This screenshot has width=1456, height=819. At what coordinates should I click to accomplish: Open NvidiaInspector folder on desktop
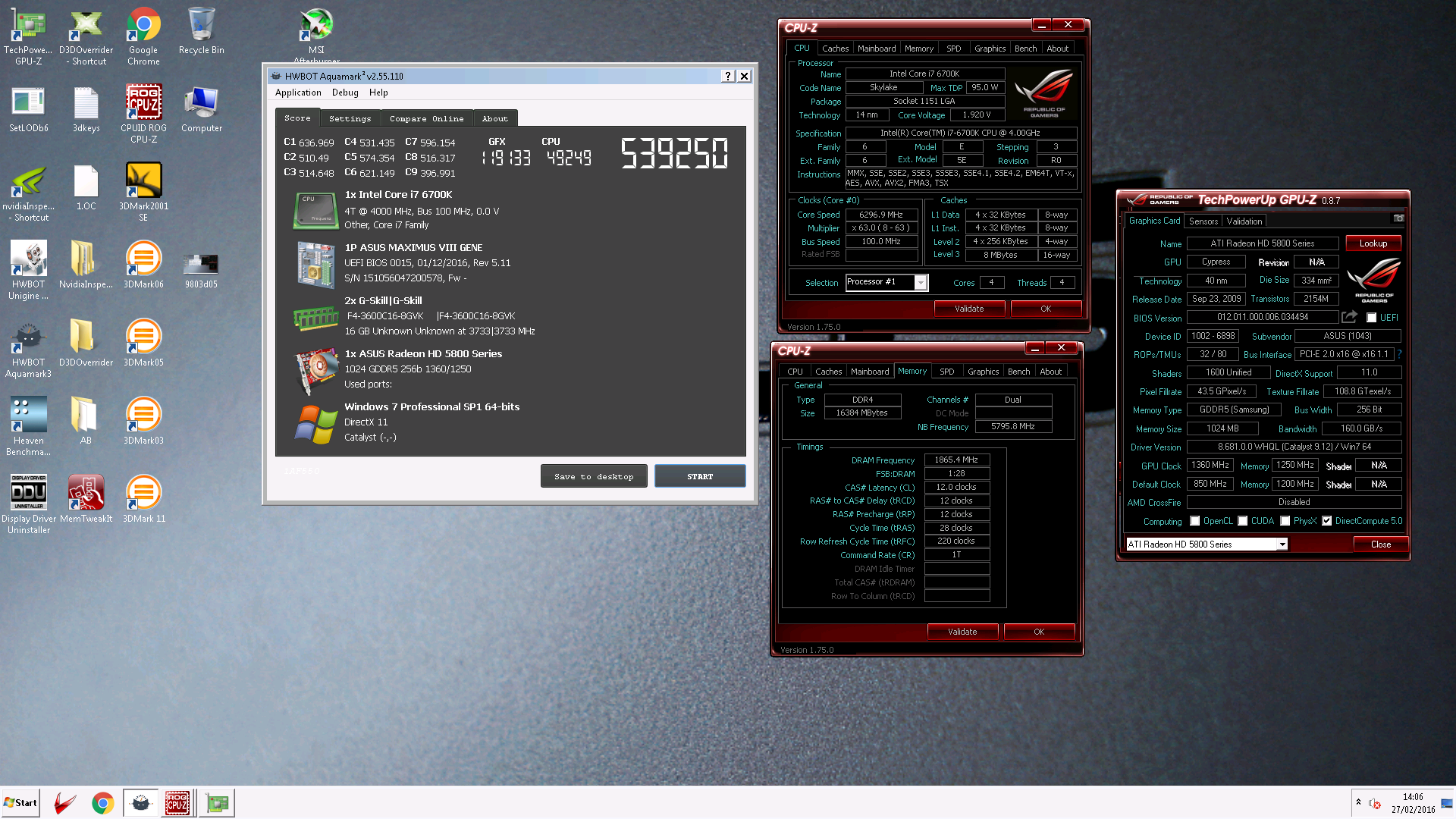pyautogui.click(x=86, y=265)
